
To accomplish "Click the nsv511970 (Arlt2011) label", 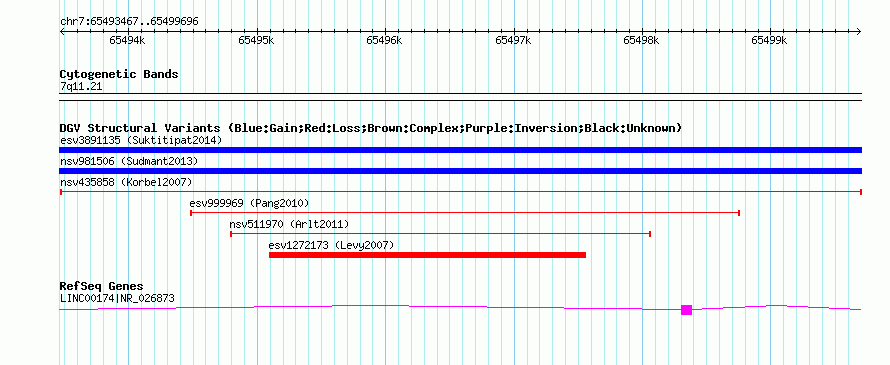I will tap(289, 224).
